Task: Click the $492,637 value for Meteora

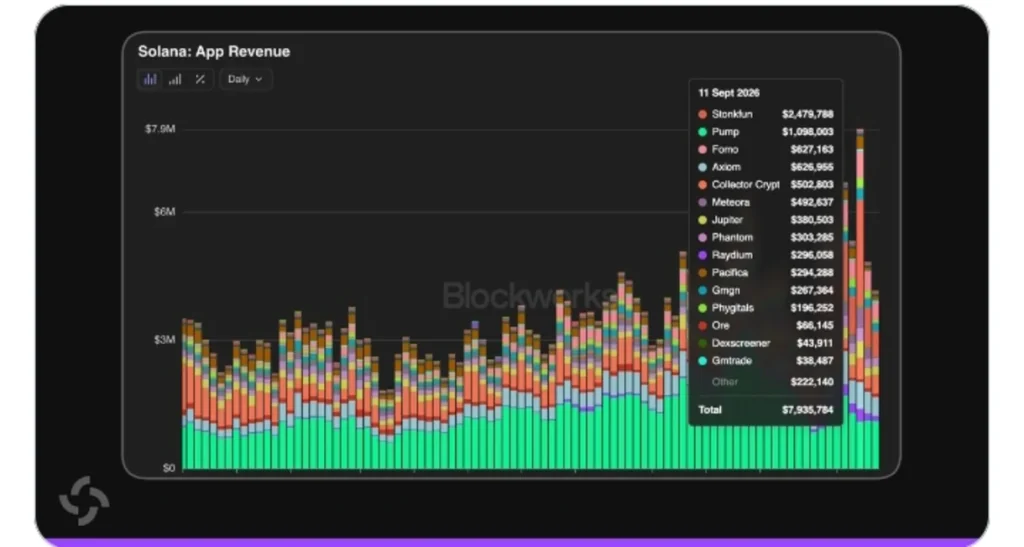Action: coord(812,202)
